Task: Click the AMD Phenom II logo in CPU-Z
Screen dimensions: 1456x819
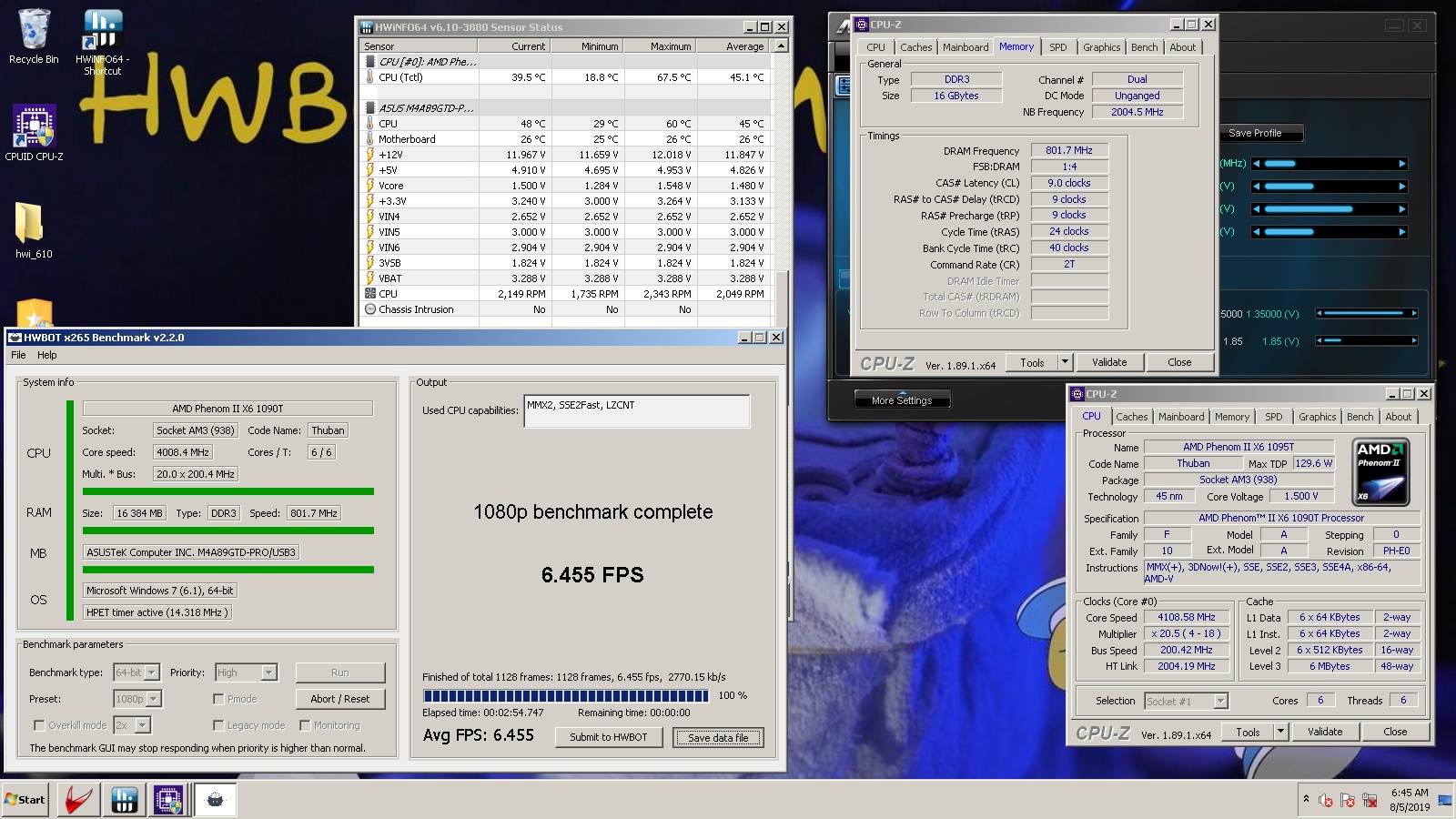Action: coord(1380,473)
